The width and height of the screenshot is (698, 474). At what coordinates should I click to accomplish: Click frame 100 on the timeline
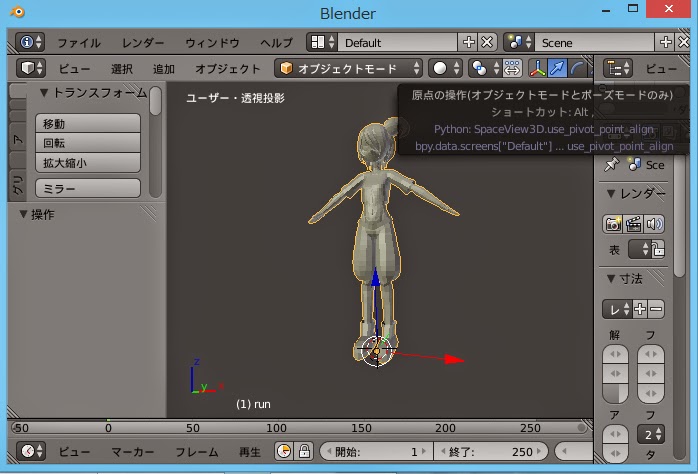pos(276,428)
